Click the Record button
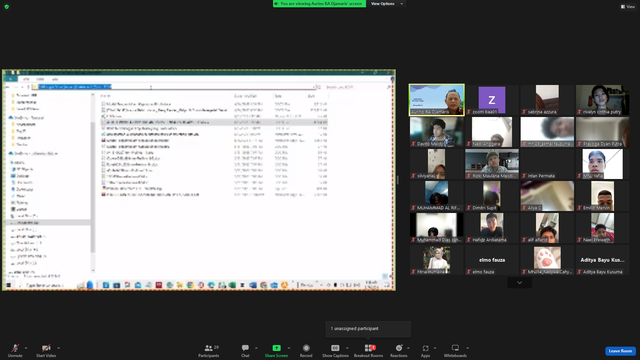640x360 pixels. pos(306,350)
